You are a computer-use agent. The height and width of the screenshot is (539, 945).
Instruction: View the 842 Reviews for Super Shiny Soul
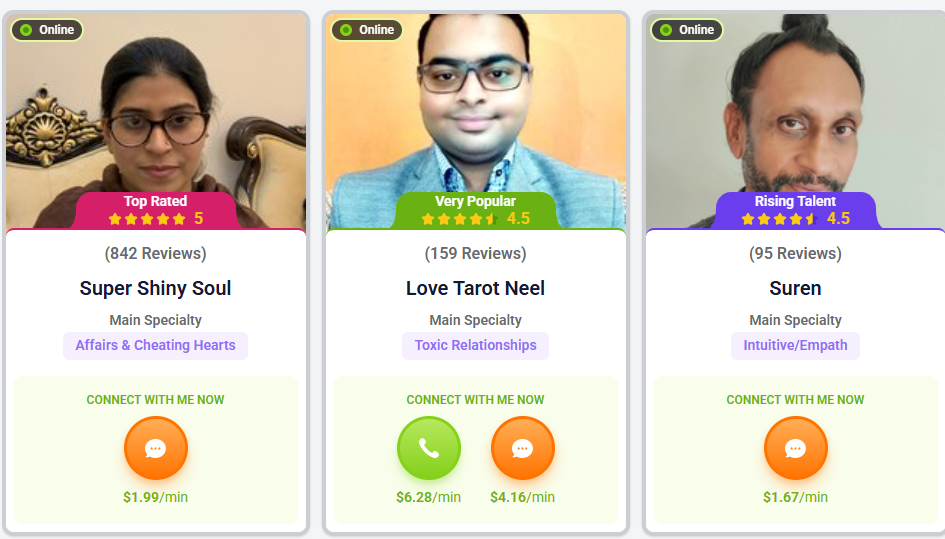[155, 253]
